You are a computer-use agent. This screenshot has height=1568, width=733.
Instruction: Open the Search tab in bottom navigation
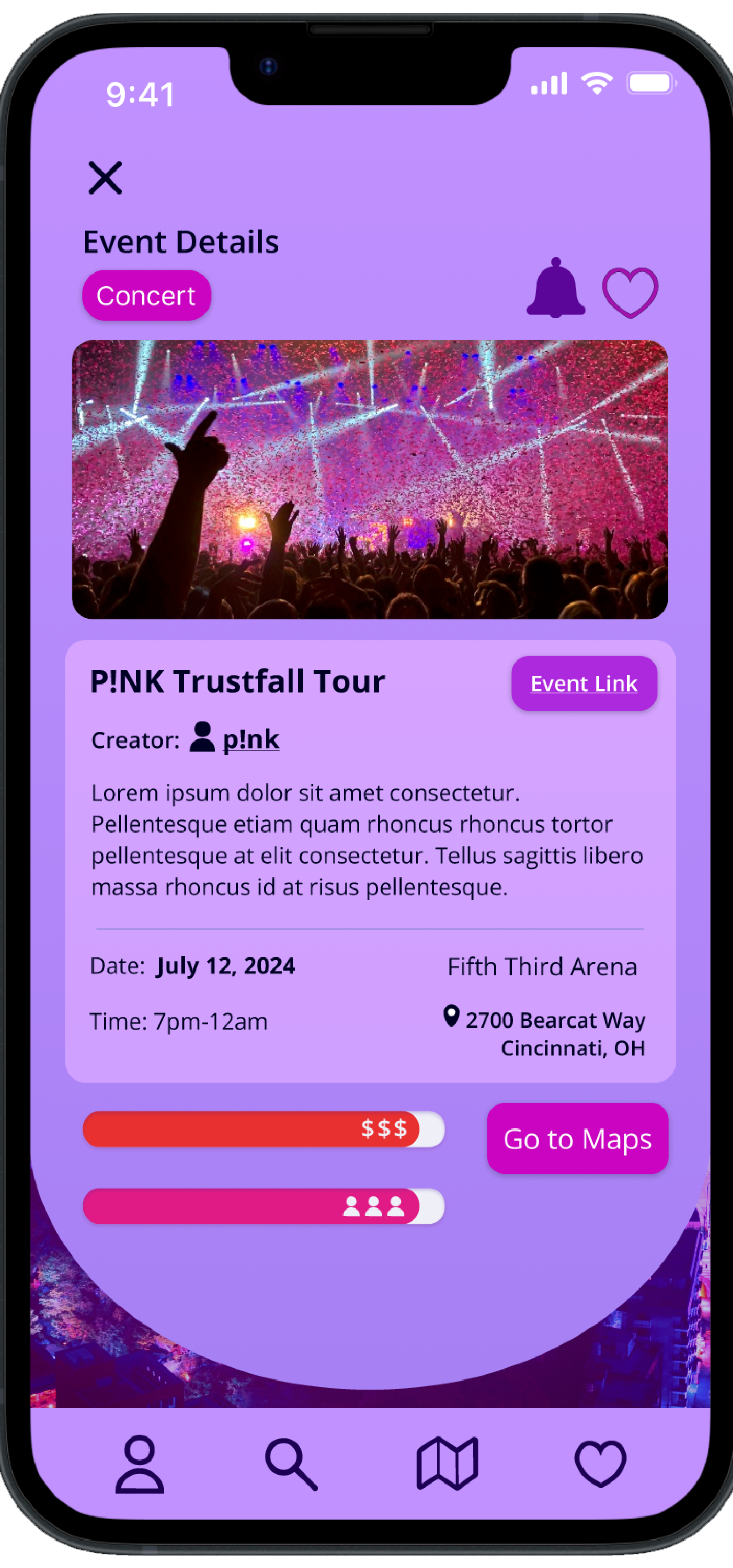[291, 1464]
